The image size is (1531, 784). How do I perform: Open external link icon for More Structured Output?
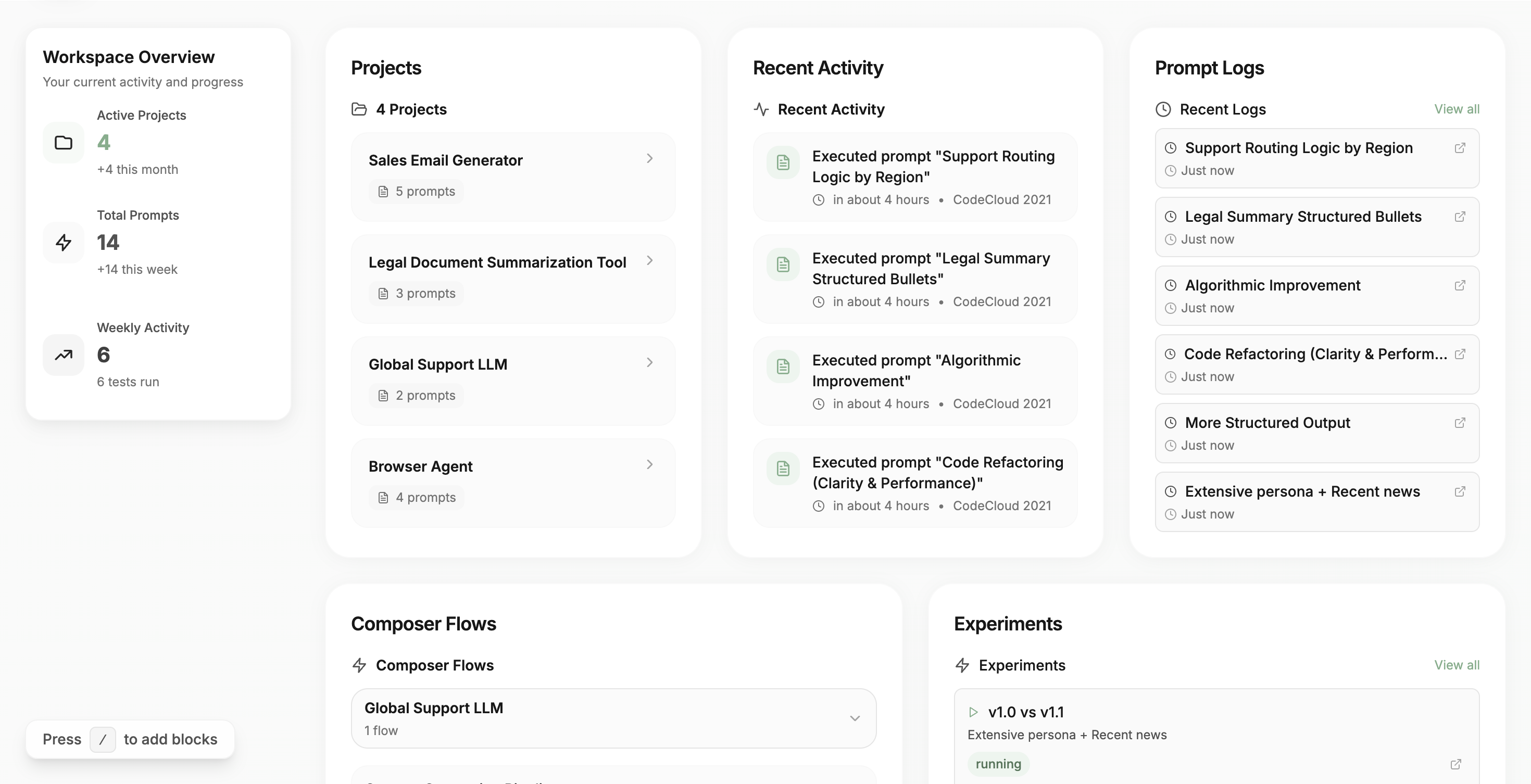tap(1460, 423)
